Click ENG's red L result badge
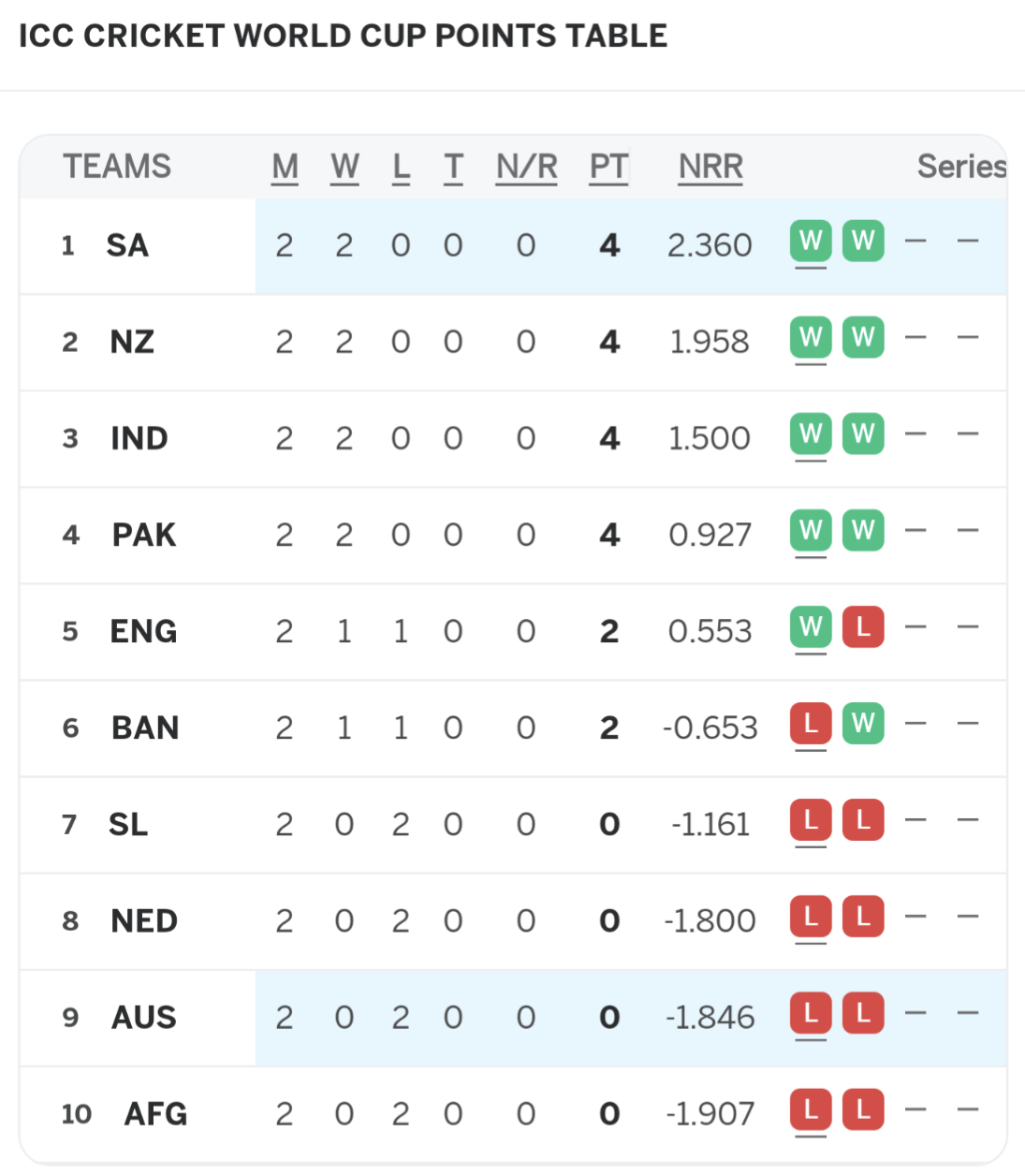1025x1176 pixels. (863, 627)
